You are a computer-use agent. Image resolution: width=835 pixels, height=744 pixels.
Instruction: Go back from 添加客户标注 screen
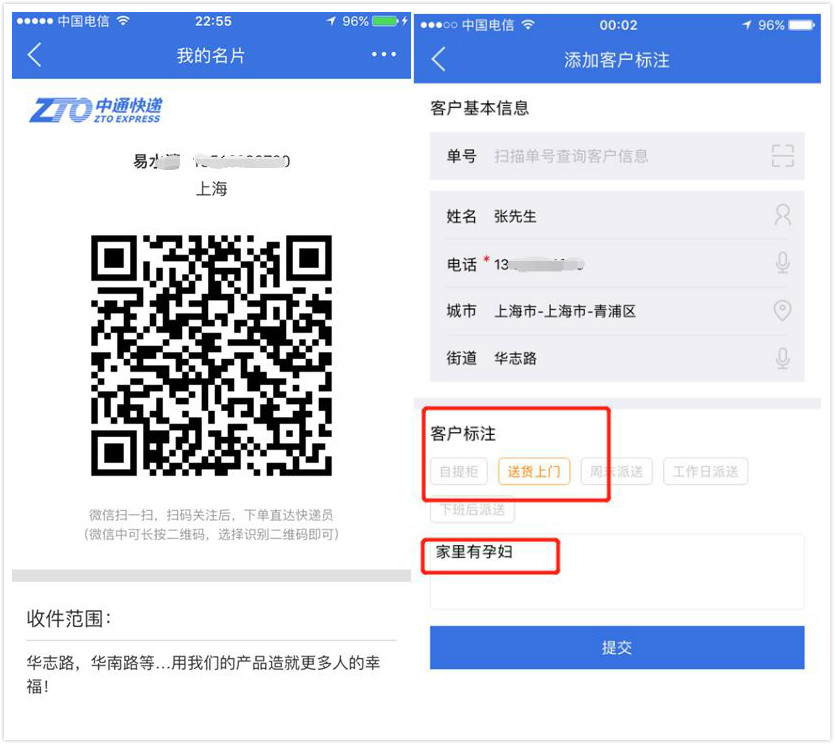[438, 59]
